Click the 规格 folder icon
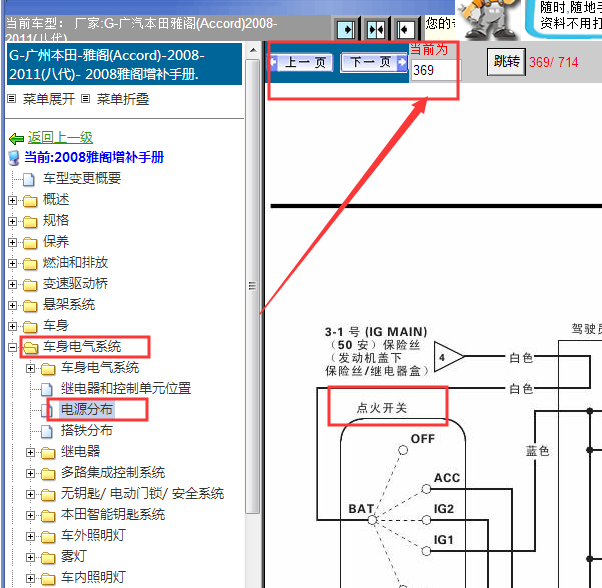602x588 pixels. click(30, 221)
